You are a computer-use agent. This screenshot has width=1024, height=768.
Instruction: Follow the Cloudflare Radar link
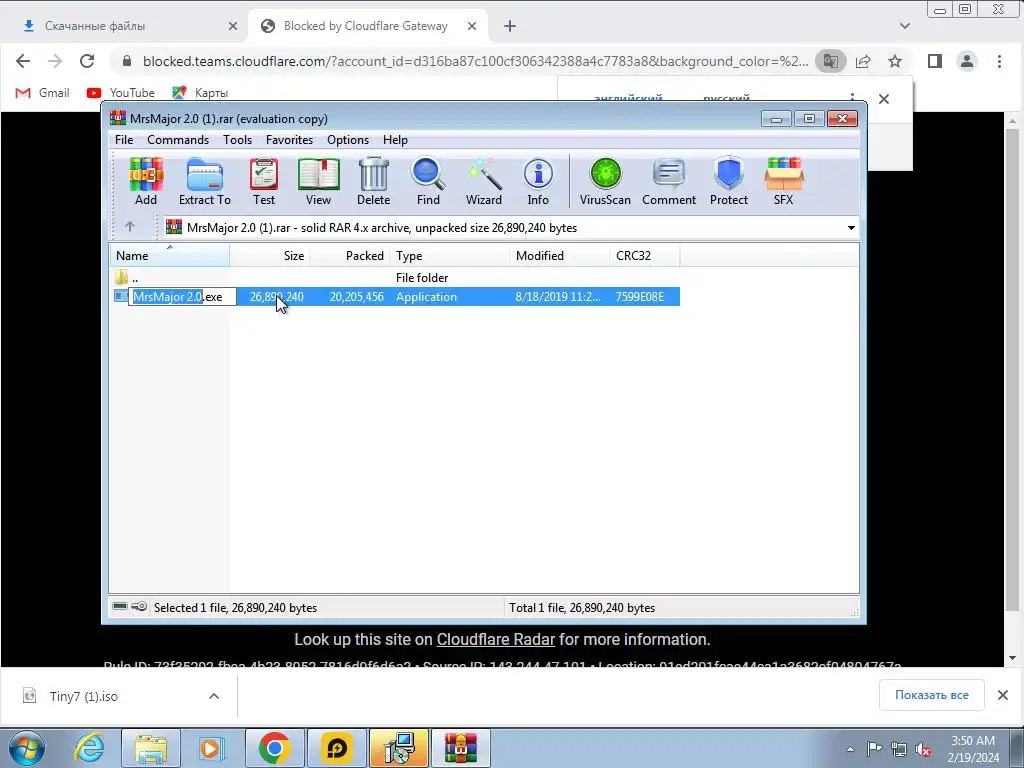pos(496,639)
